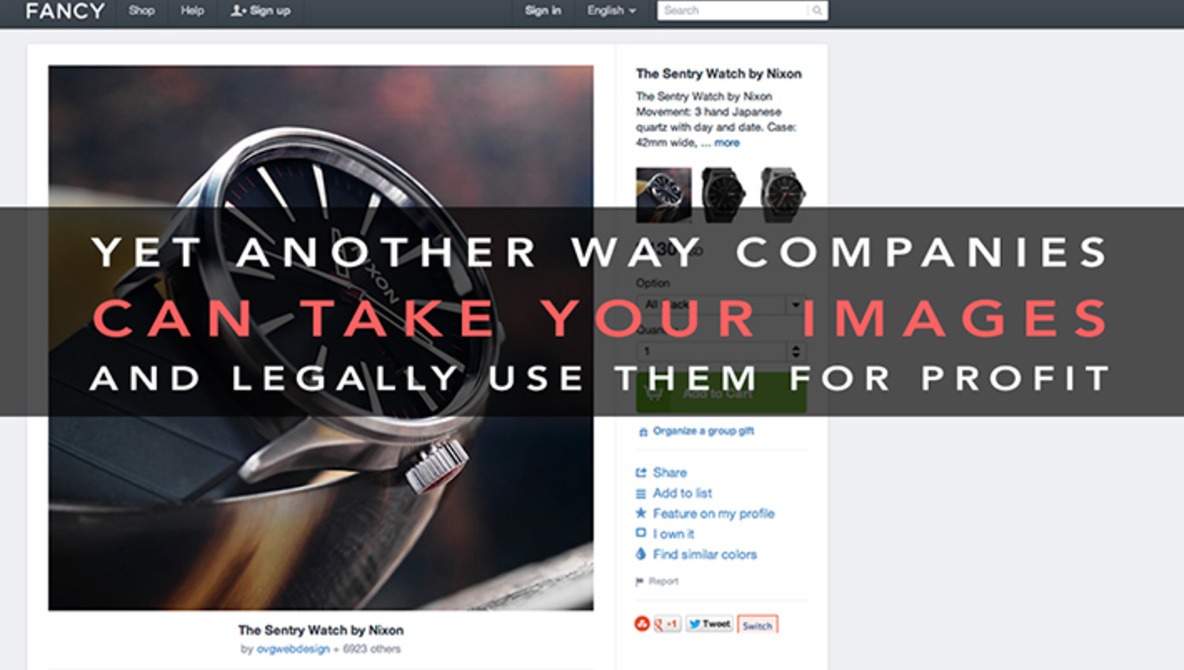
Task: Click Find similar colors droplet icon
Action: click(x=641, y=554)
